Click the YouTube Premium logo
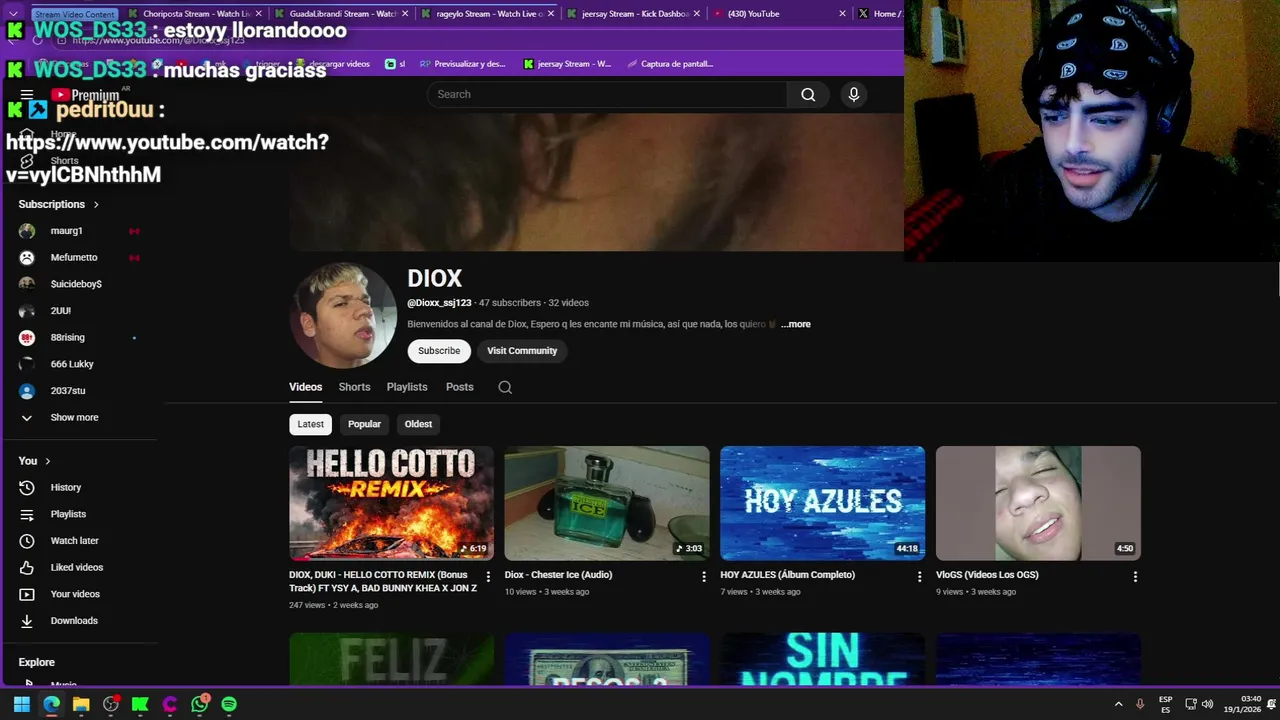Image resolution: width=1280 pixels, height=720 pixels. click(86, 95)
